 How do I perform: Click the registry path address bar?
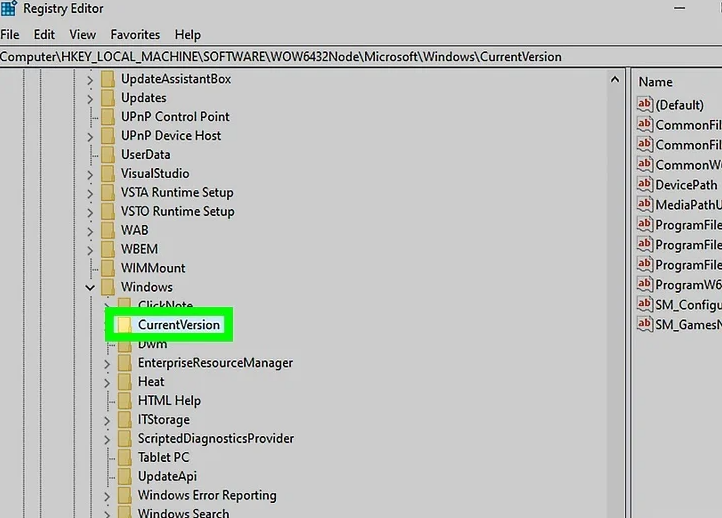tap(300, 57)
